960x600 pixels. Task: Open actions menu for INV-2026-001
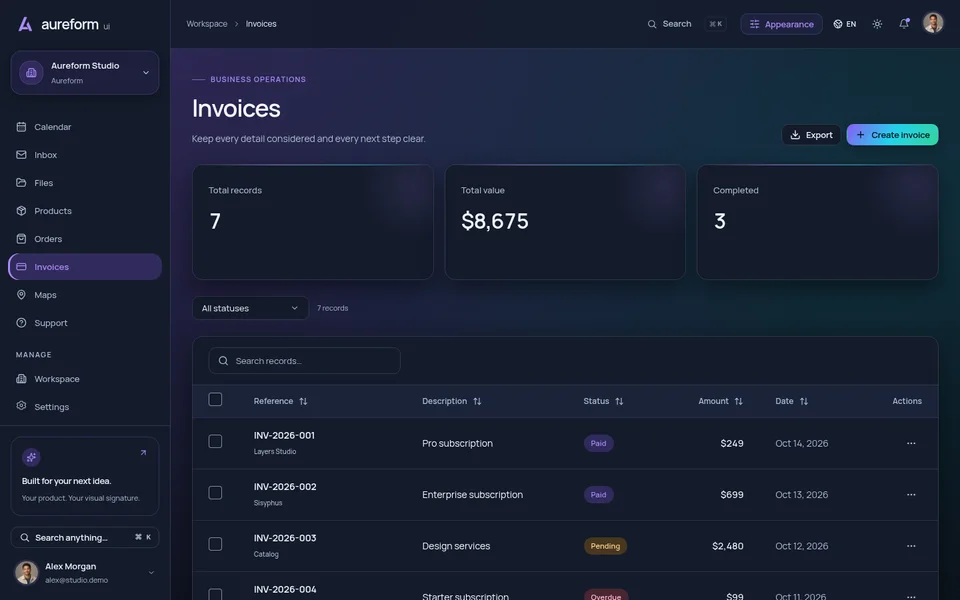click(x=911, y=443)
